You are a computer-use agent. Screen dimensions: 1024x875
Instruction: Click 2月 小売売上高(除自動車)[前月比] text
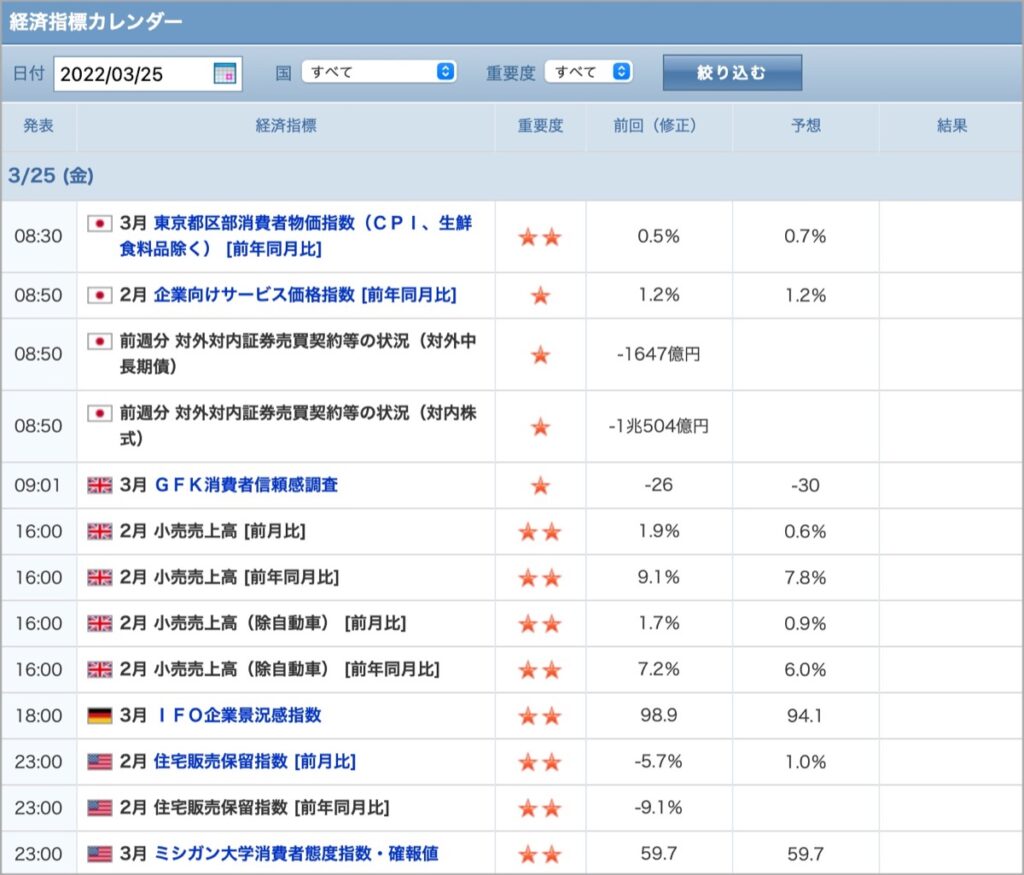pos(263,624)
